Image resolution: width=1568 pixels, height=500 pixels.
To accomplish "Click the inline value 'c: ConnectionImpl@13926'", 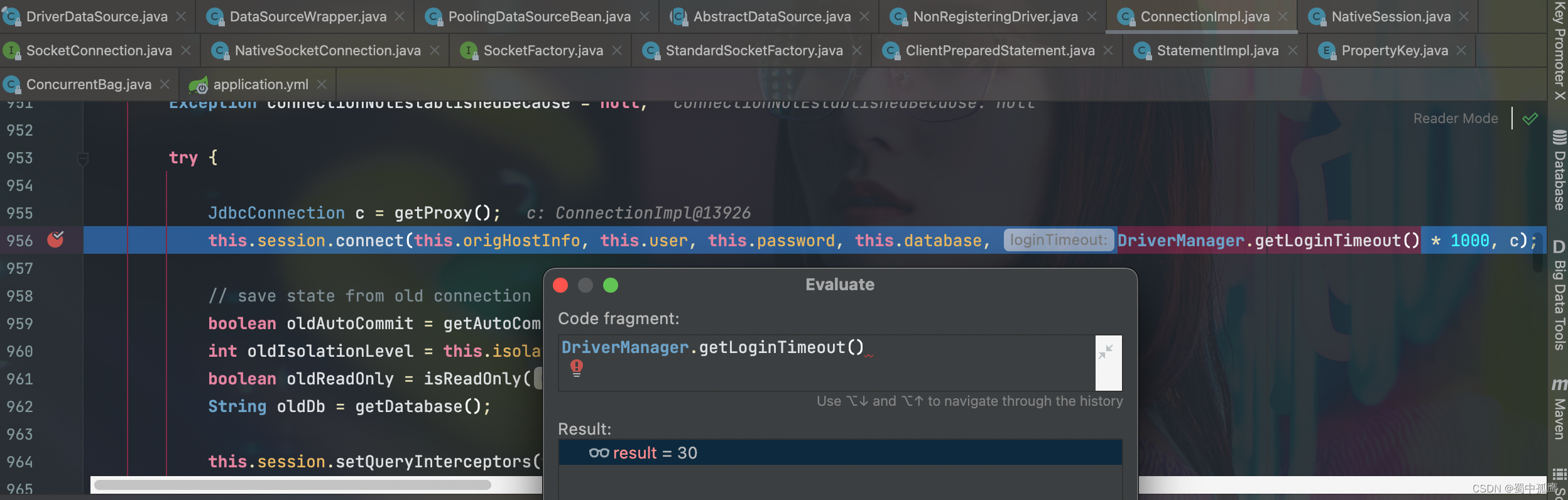I will tap(638, 213).
